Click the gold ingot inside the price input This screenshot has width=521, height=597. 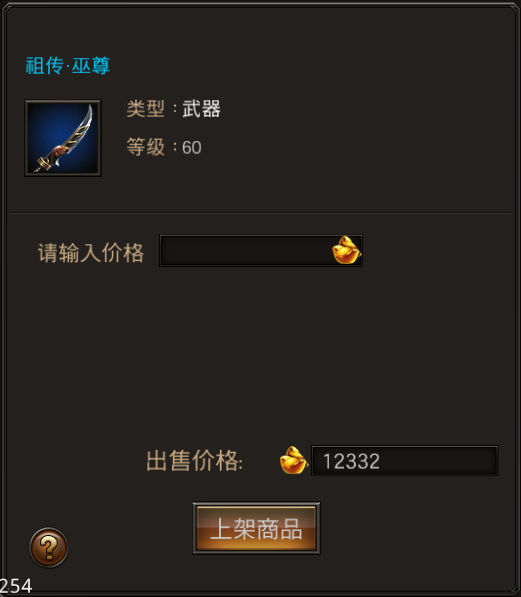point(346,250)
